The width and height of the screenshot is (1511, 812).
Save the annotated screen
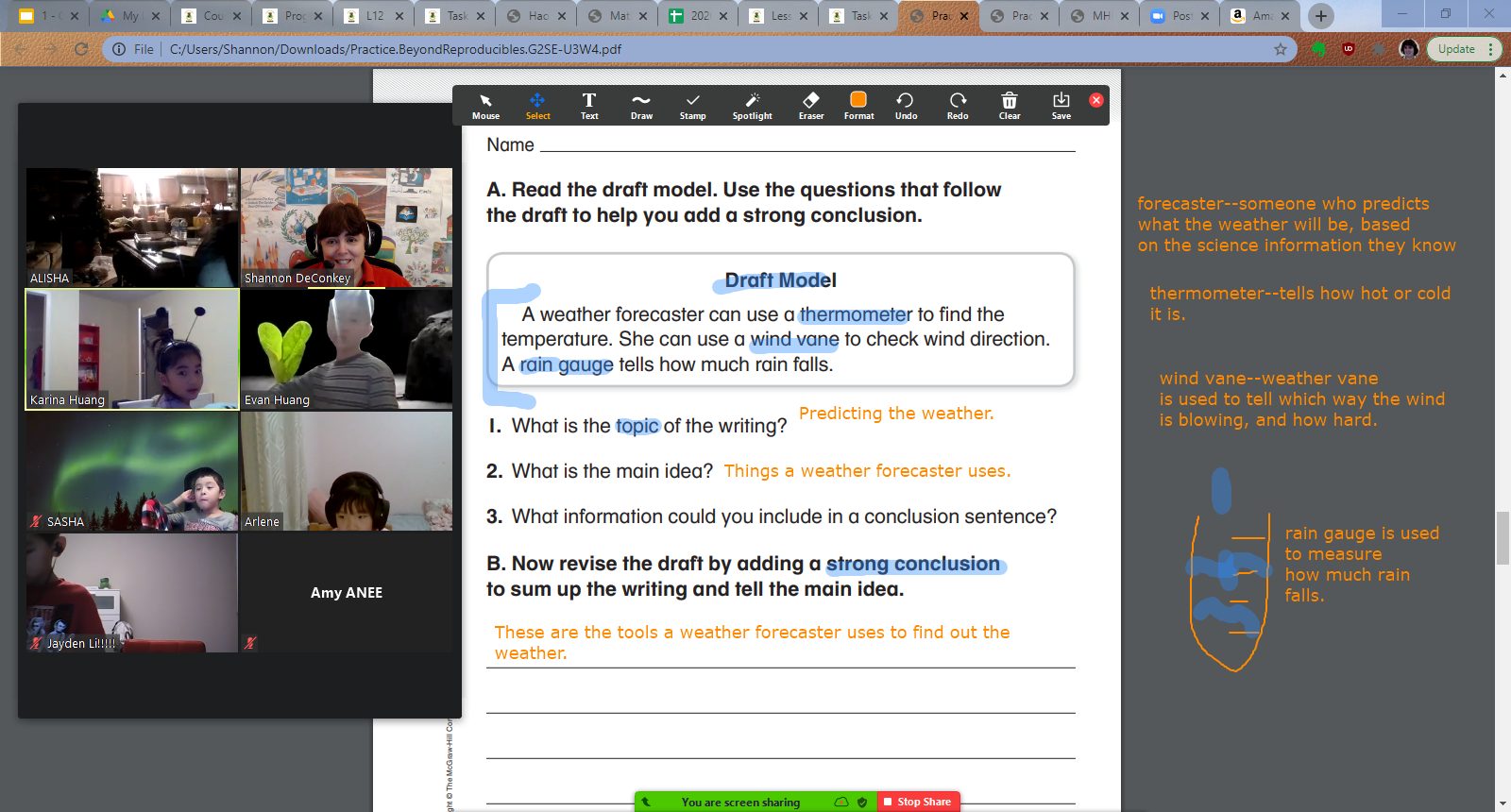1061,106
